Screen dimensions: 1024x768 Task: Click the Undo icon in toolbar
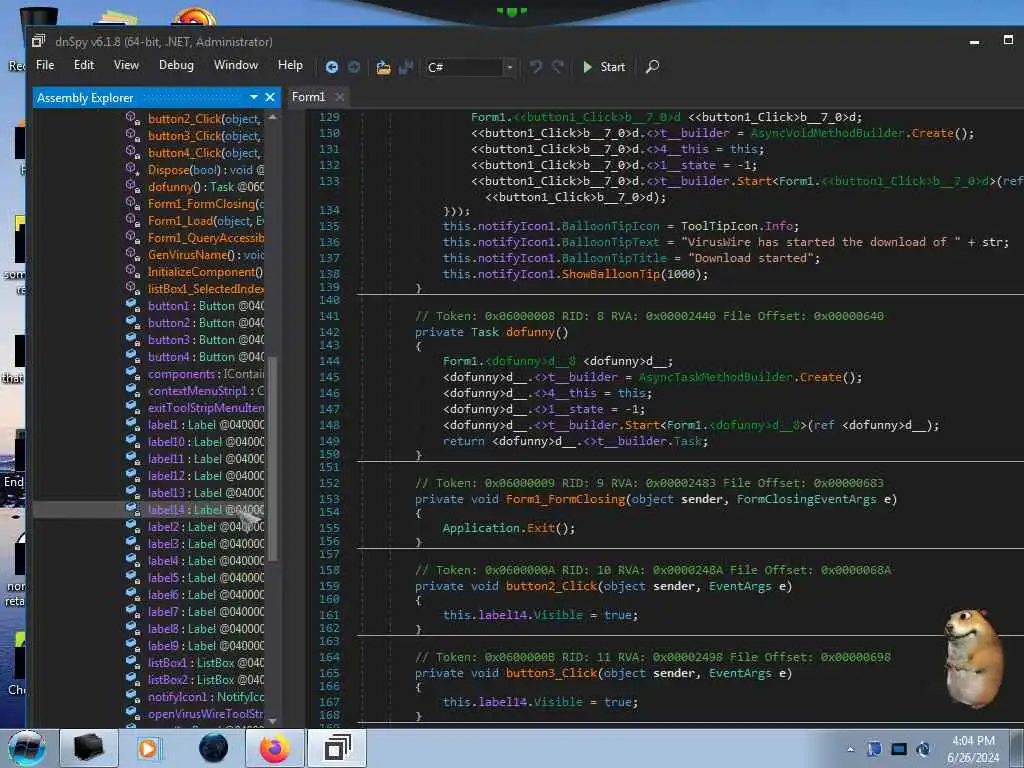[x=536, y=67]
